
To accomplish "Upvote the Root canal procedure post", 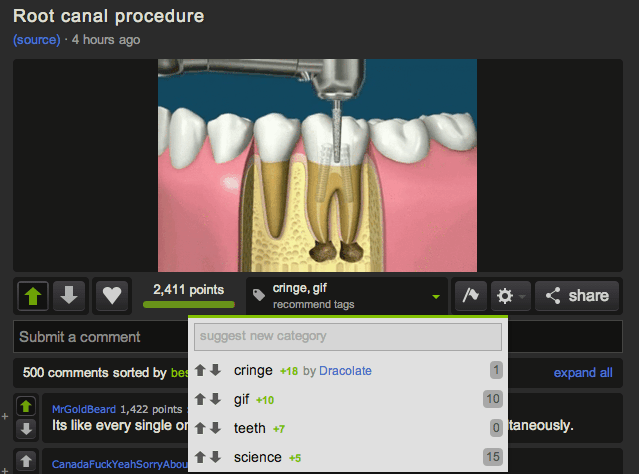I will click(x=33, y=296).
